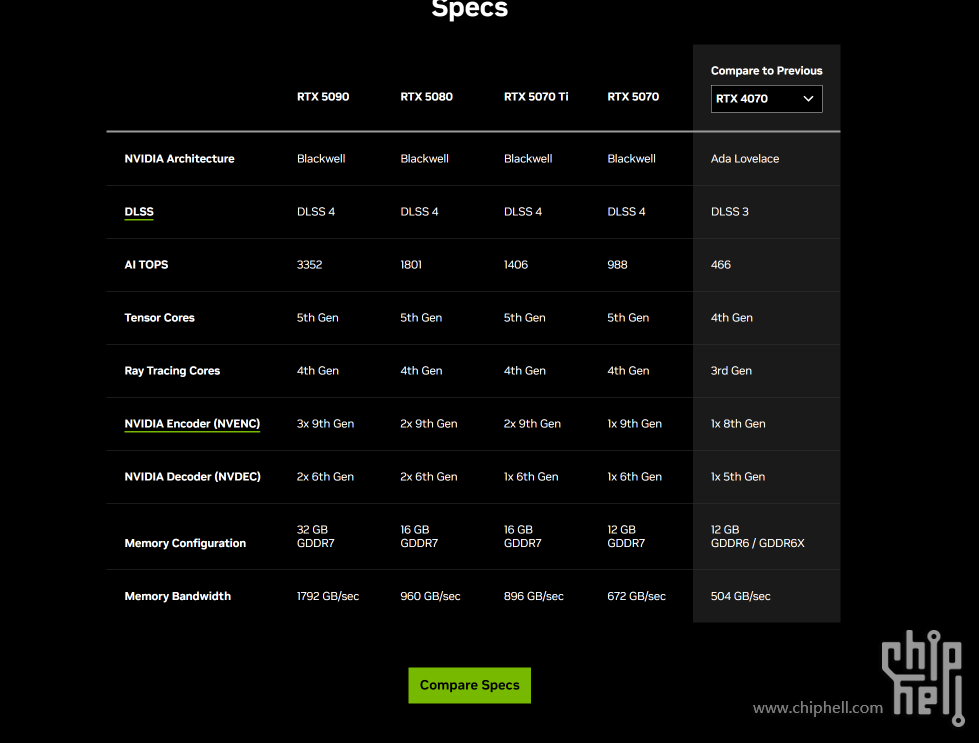Click the DLSS 3 cell

[729, 212]
